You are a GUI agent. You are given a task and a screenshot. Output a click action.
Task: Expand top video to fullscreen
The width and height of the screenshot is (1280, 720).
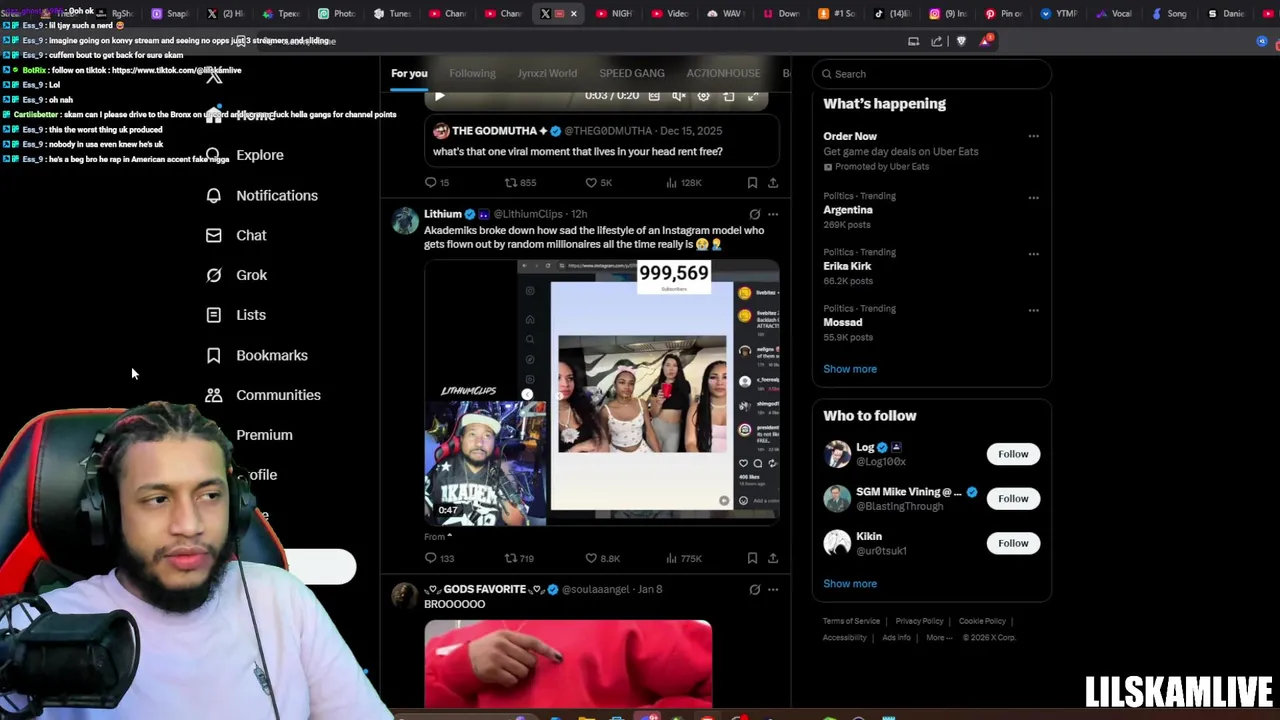(x=753, y=96)
